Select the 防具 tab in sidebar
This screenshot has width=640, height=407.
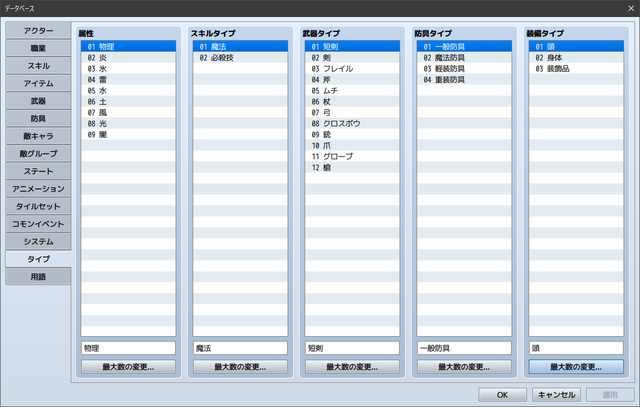click(38, 118)
